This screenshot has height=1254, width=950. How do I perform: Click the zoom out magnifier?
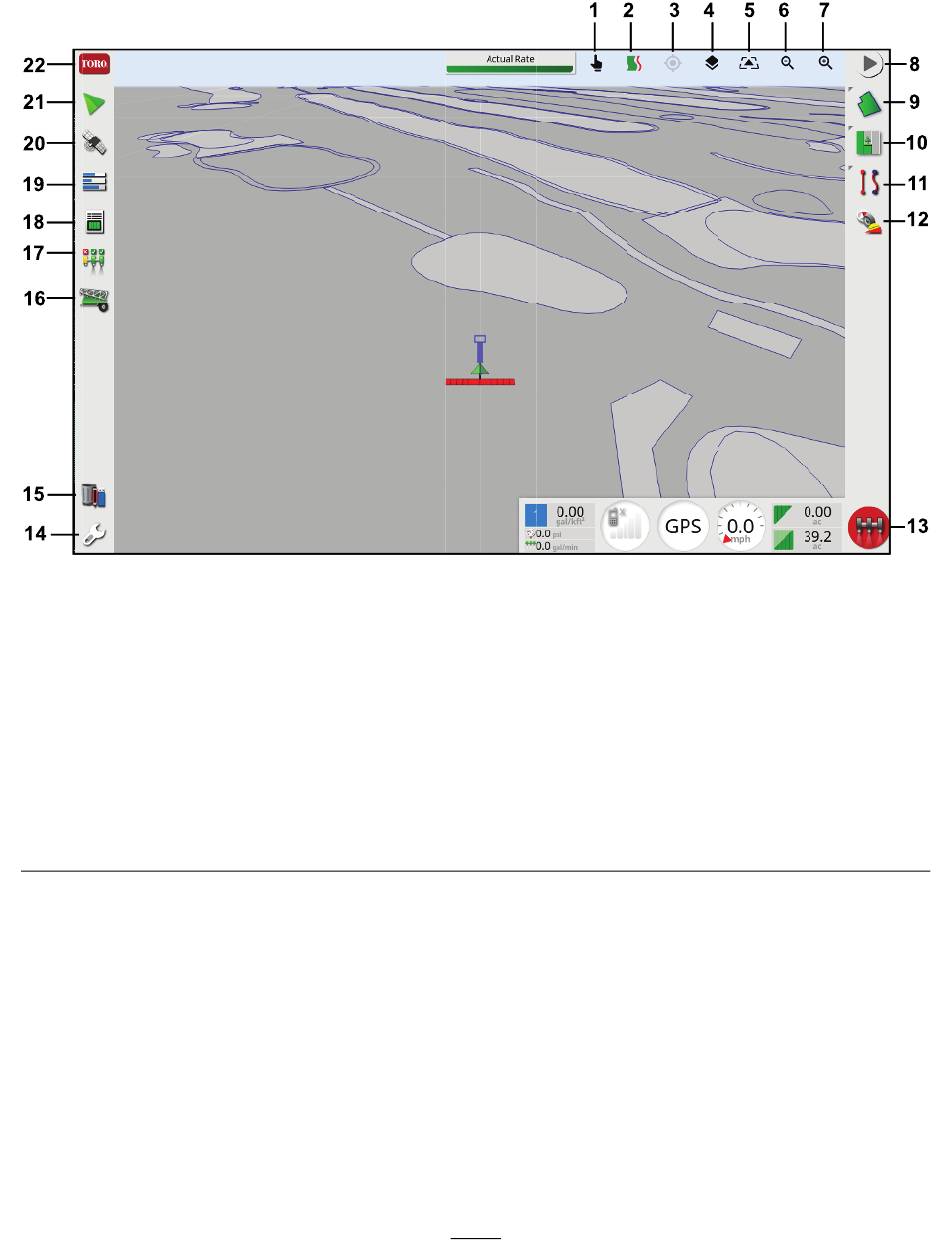788,63
